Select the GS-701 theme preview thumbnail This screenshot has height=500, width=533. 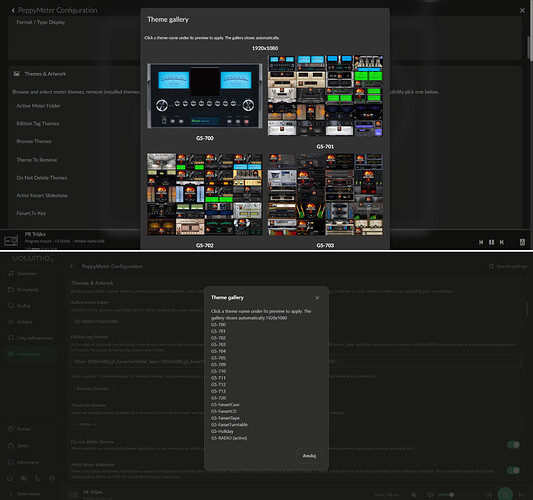point(325,96)
